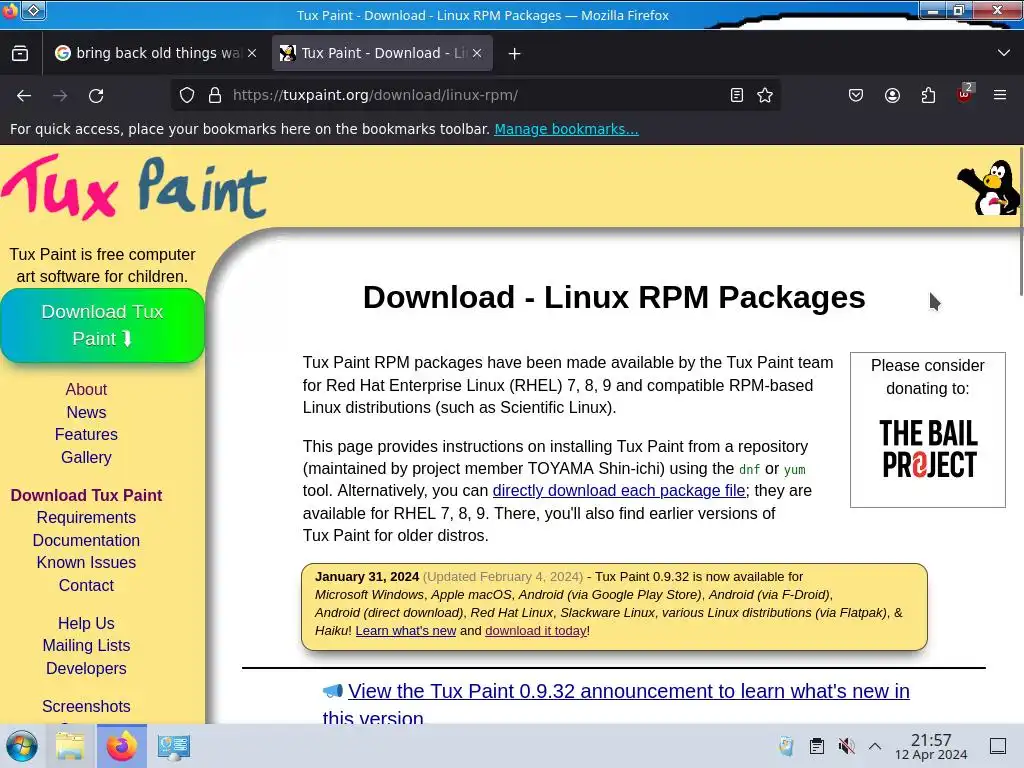Open the Extensions puzzle icon
Image resolution: width=1024 pixels, height=768 pixels.
coord(928,95)
